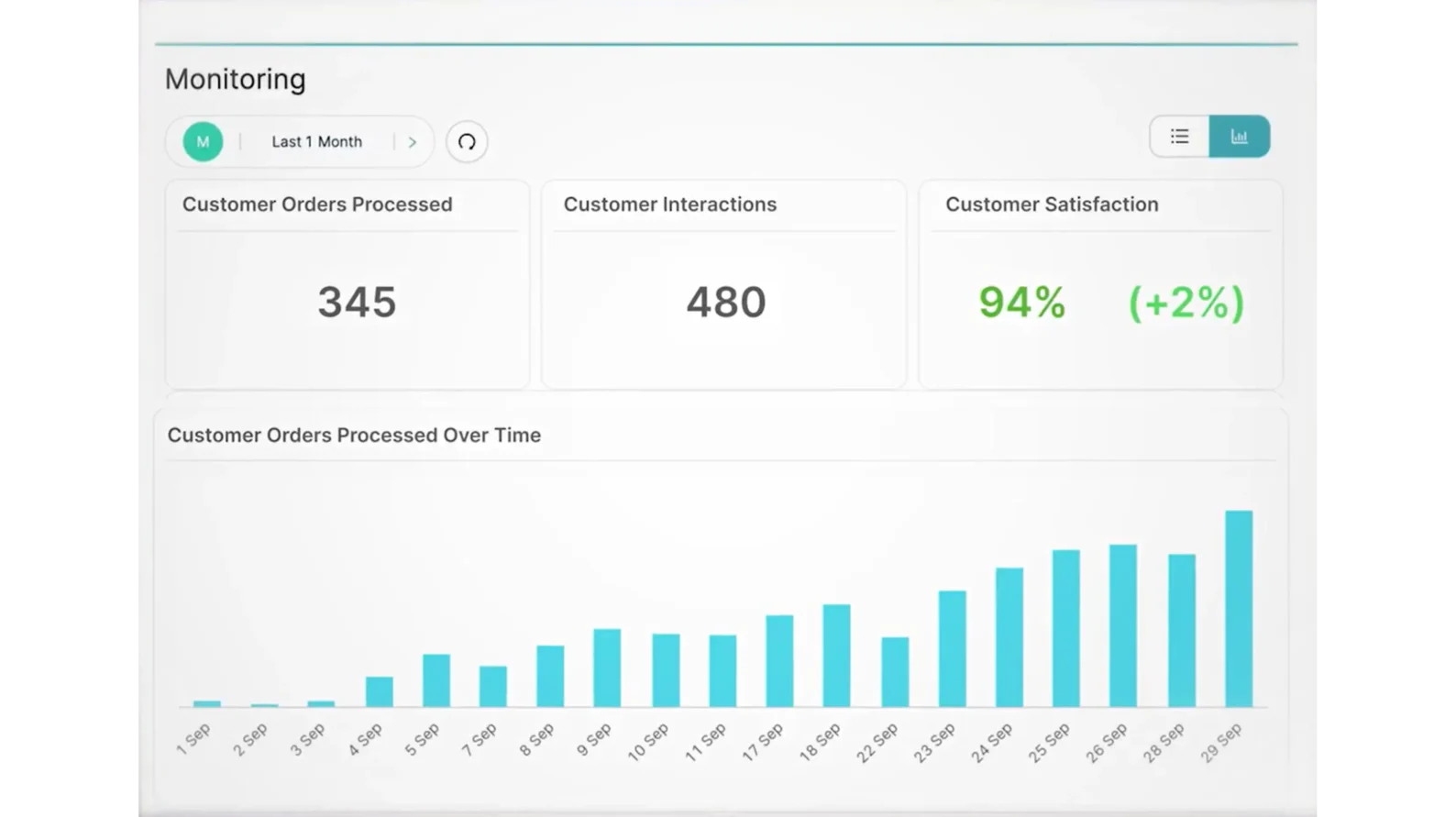This screenshot has height=817, width=1456.
Task: Click the 22 Sep chart bar
Action: (895, 672)
